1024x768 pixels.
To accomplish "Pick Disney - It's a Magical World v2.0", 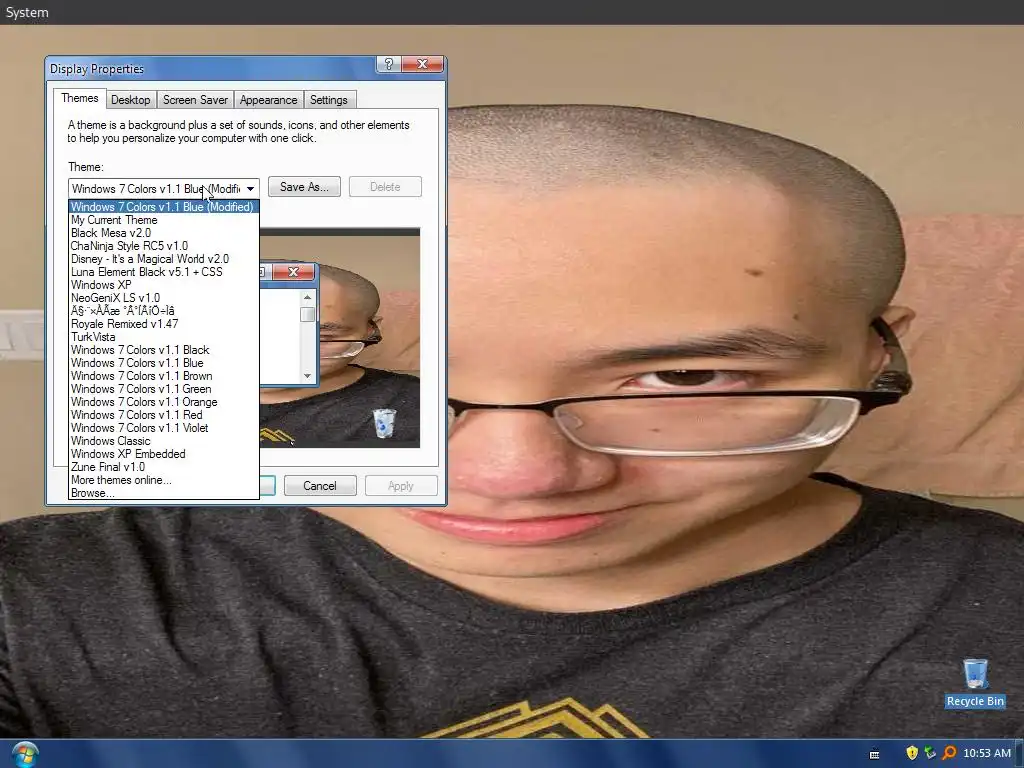I will click(x=163, y=259).
